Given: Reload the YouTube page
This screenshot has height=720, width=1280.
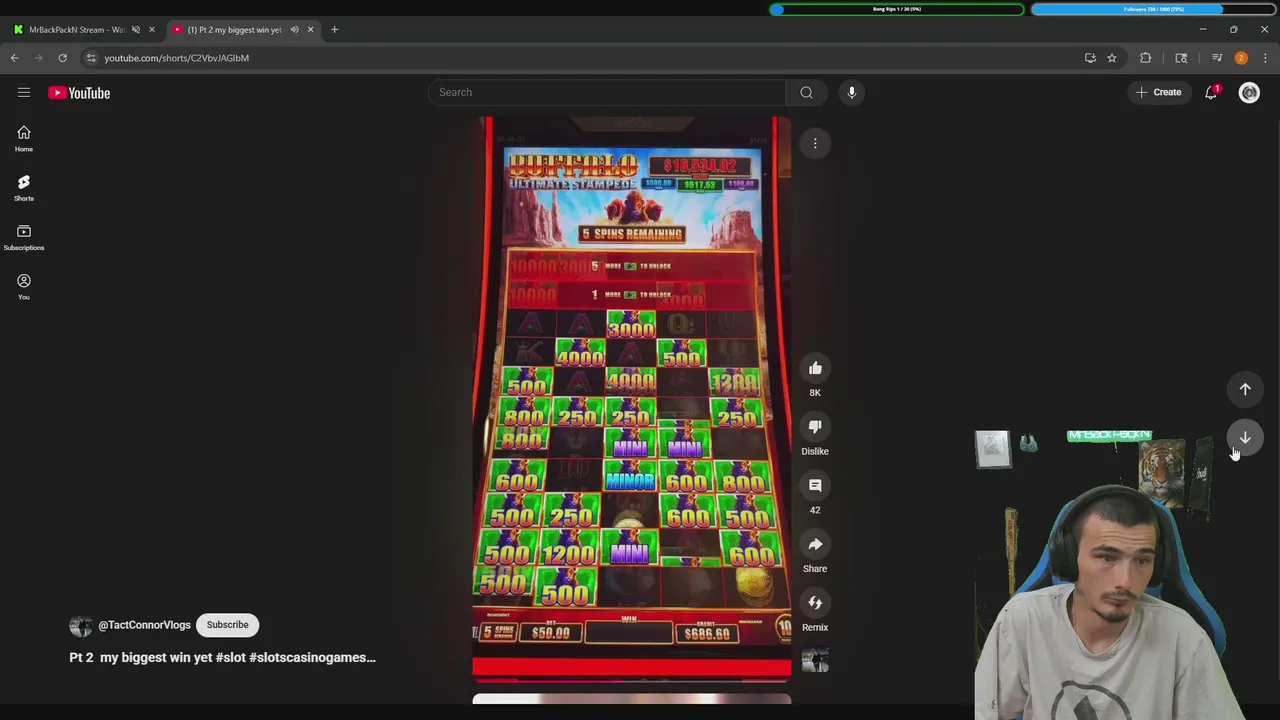Looking at the screenshot, I should 62,58.
